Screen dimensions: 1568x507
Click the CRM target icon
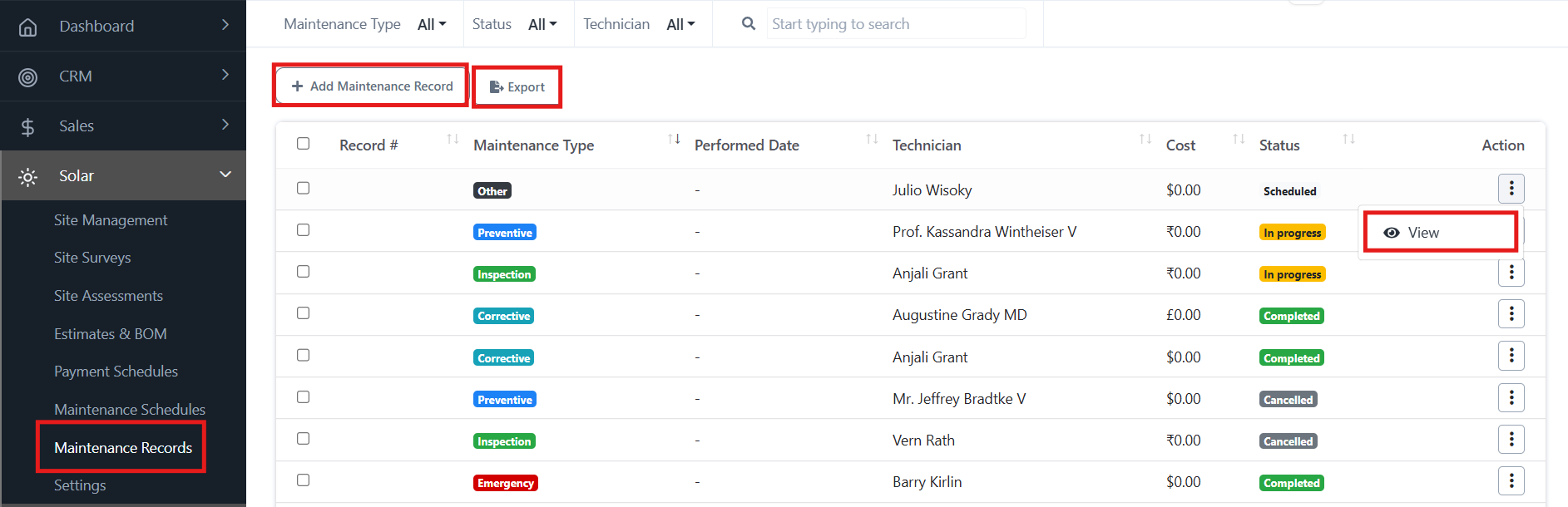27,77
